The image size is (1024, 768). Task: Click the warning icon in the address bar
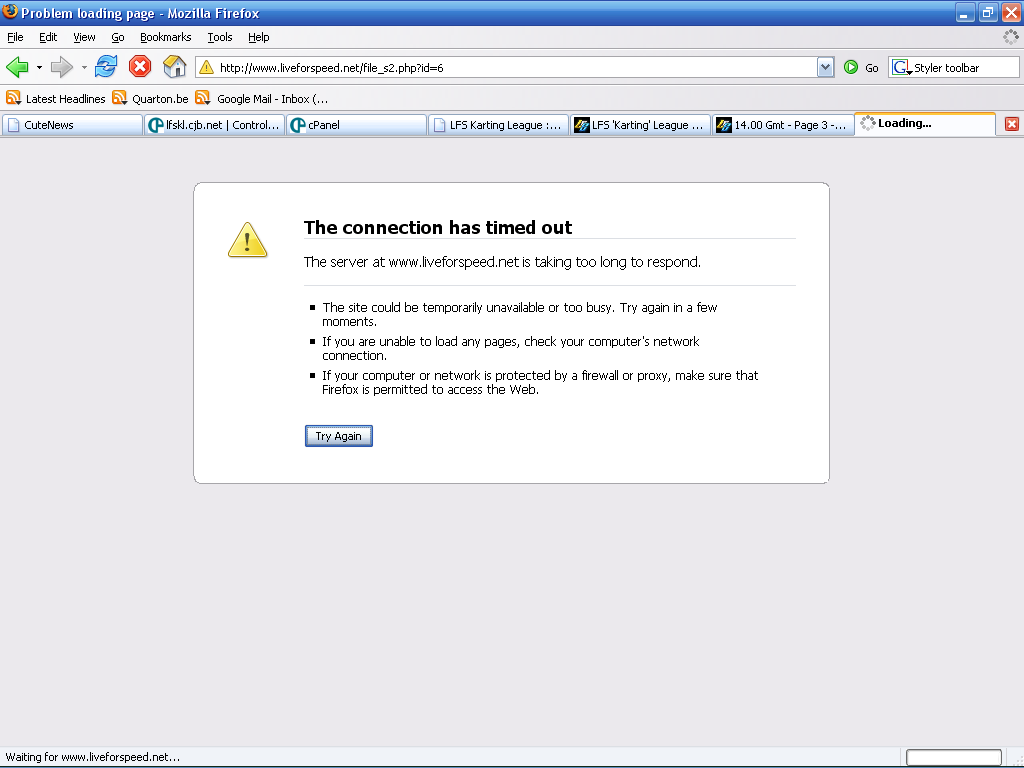point(206,67)
